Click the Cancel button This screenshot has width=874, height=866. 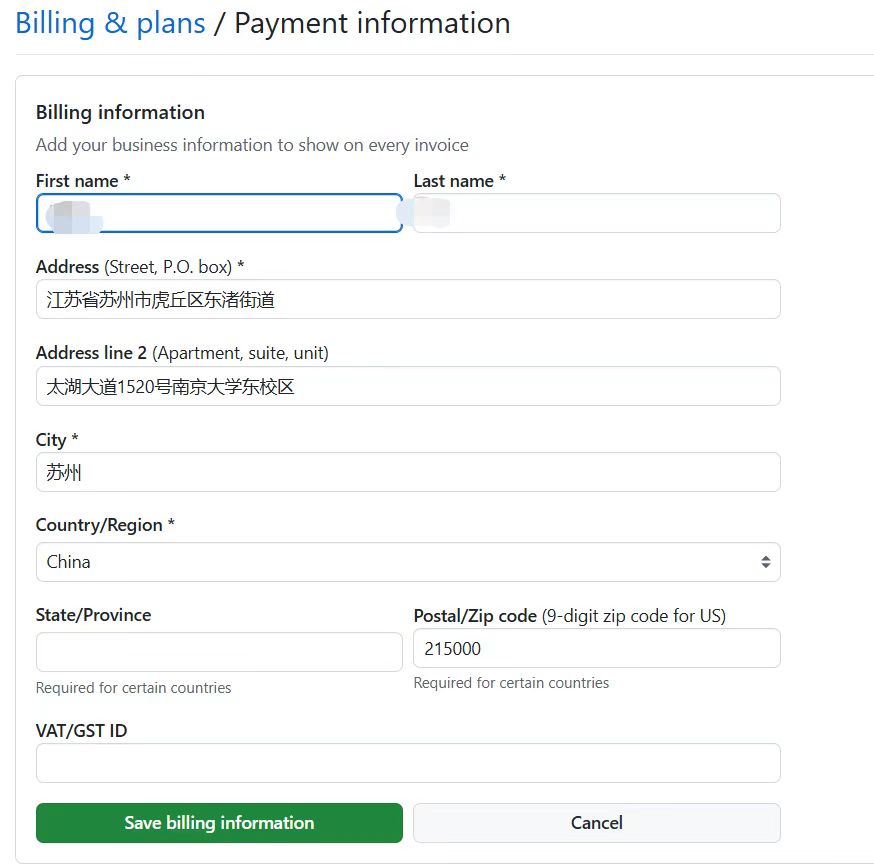click(x=596, y=823)
